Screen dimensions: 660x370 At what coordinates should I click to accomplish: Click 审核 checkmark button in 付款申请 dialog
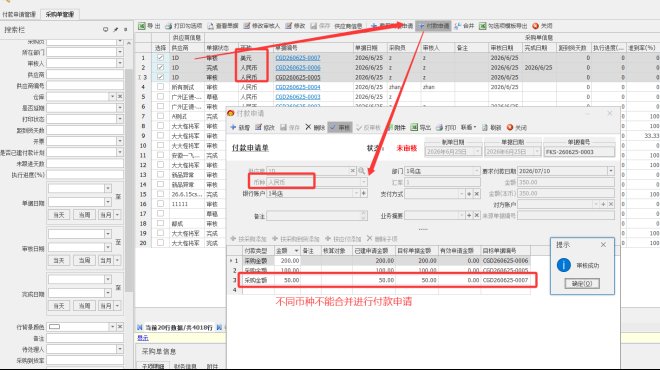pos(340,127)
